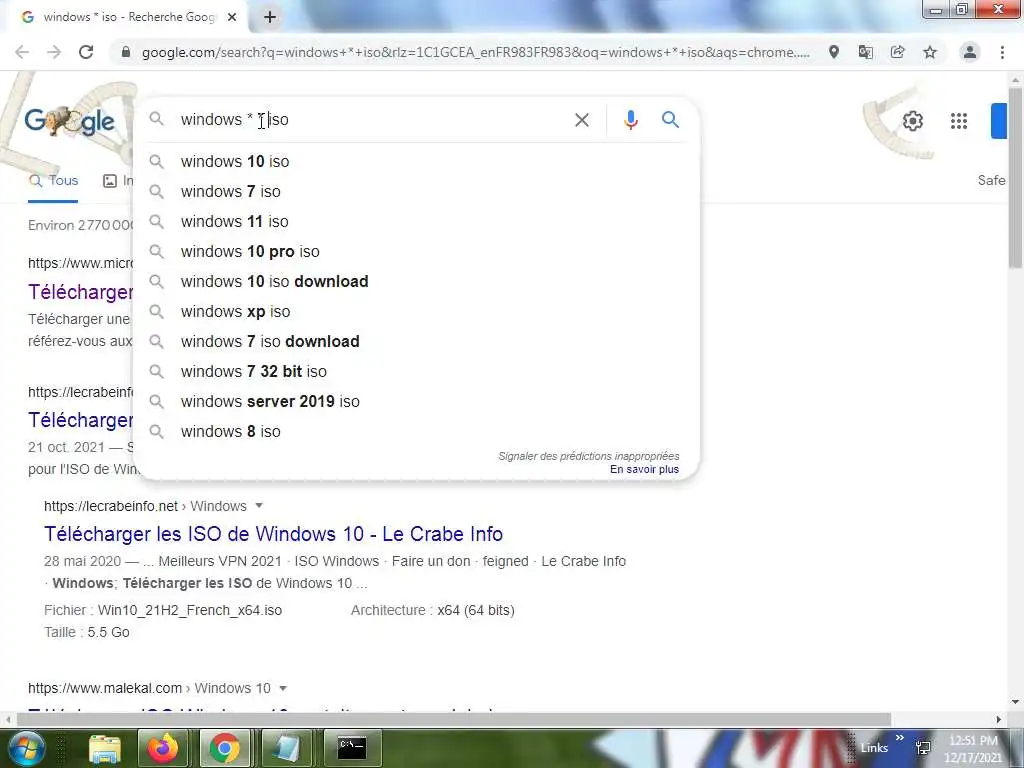Click the translate page icon
Screen dimensions: 1024x768
point(866,52)
